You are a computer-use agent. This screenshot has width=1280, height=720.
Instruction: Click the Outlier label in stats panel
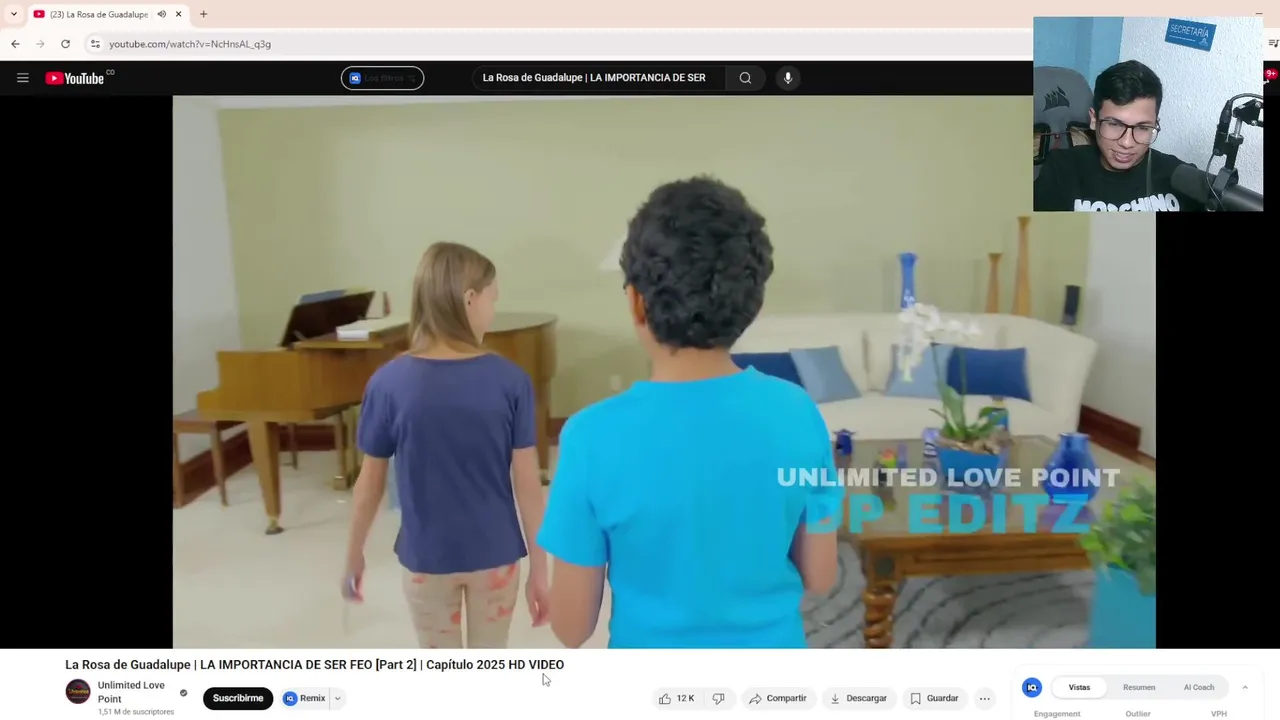1138,714
